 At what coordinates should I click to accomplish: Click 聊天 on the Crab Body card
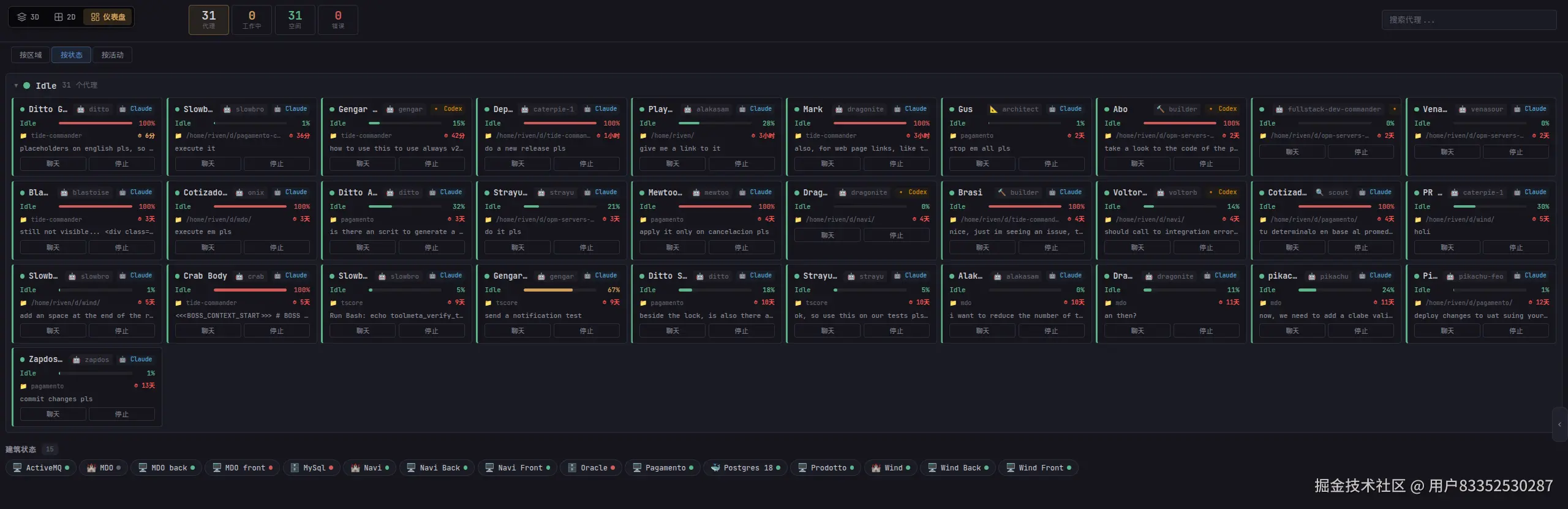[208, 331]
